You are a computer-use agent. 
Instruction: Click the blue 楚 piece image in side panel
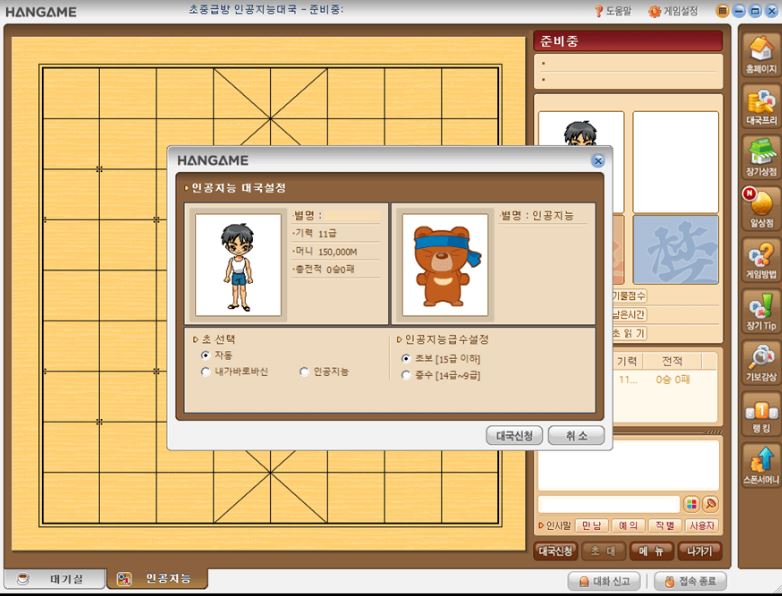675,250
